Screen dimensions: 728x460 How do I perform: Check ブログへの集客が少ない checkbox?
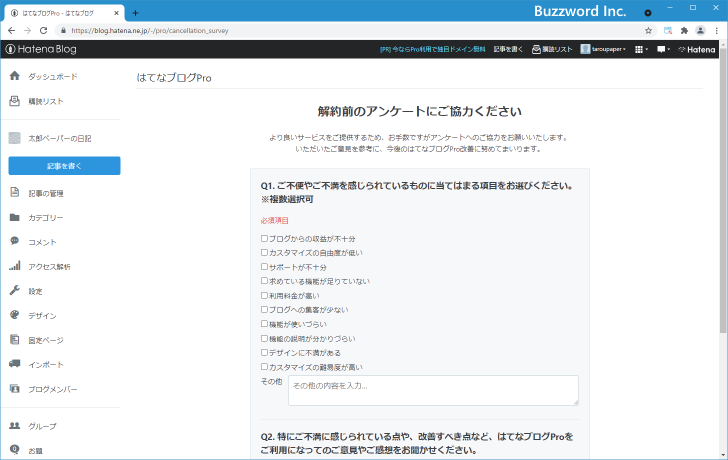pyautogui.click(x=264, y=309)
